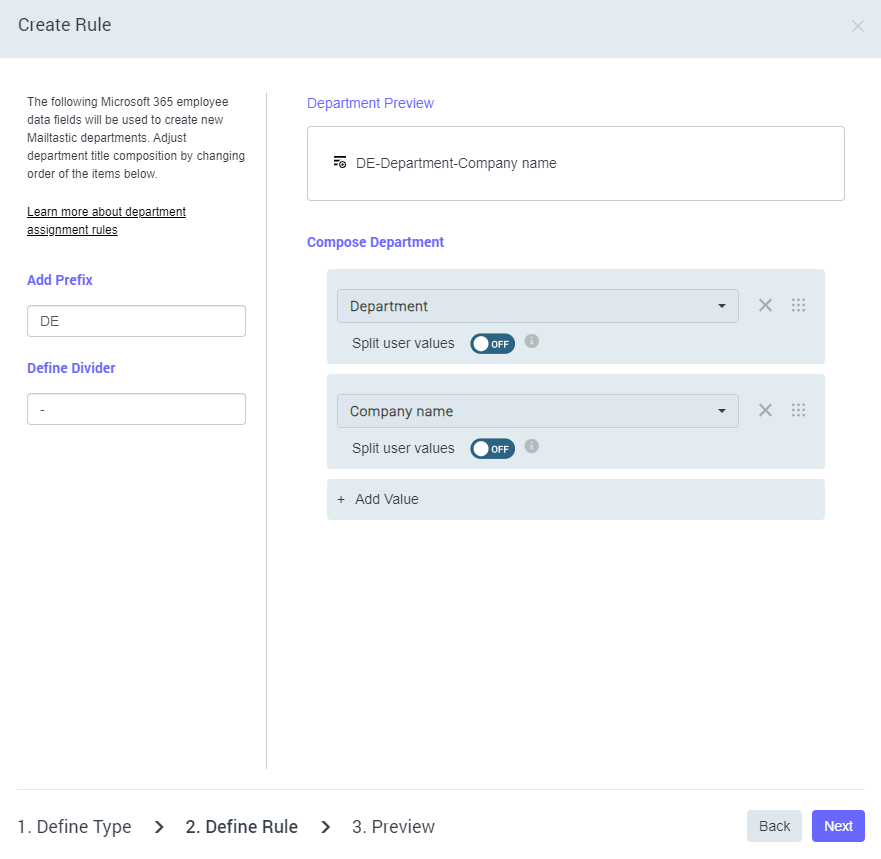881x859 pixels.
Task: Open the Company name field dropdown
Action: pos(537,411)
